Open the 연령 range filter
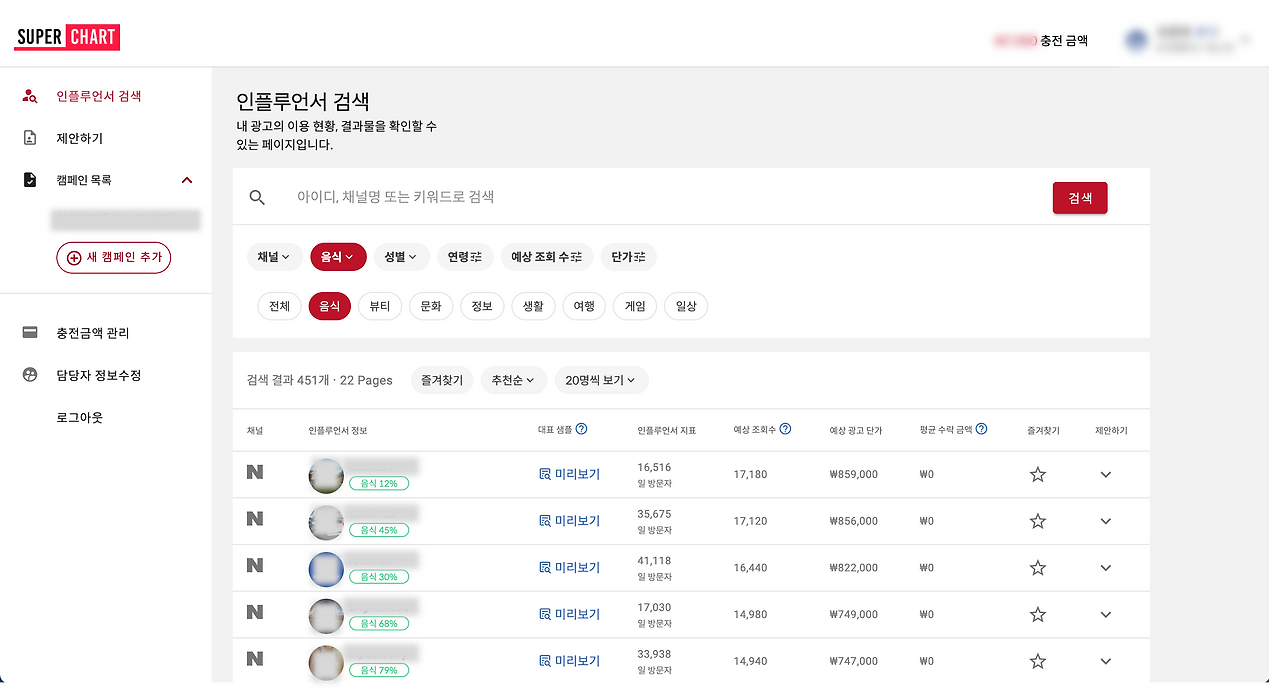1280x689 pixels. 465,257
